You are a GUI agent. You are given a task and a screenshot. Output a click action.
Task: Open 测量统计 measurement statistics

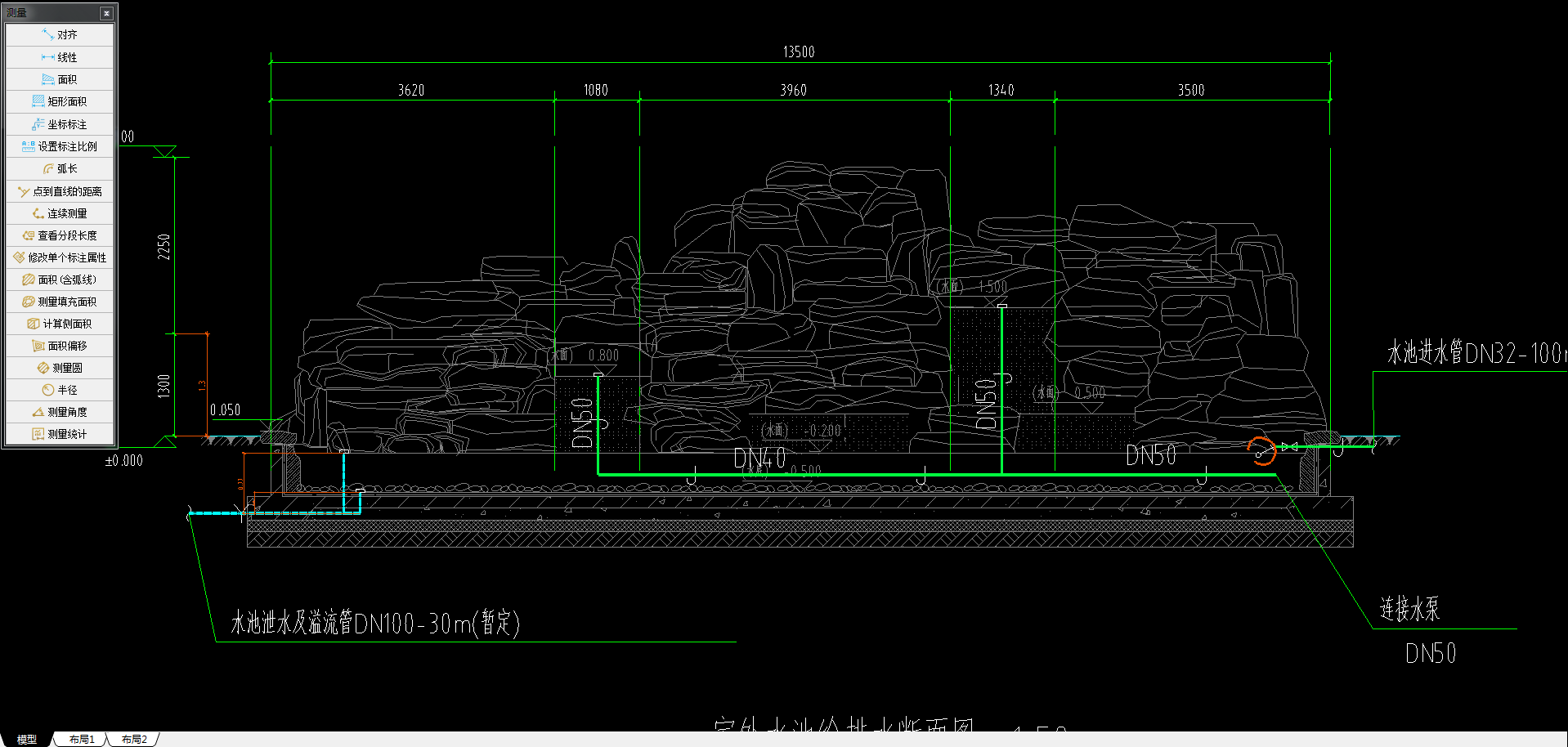click(x=60, y=434)
